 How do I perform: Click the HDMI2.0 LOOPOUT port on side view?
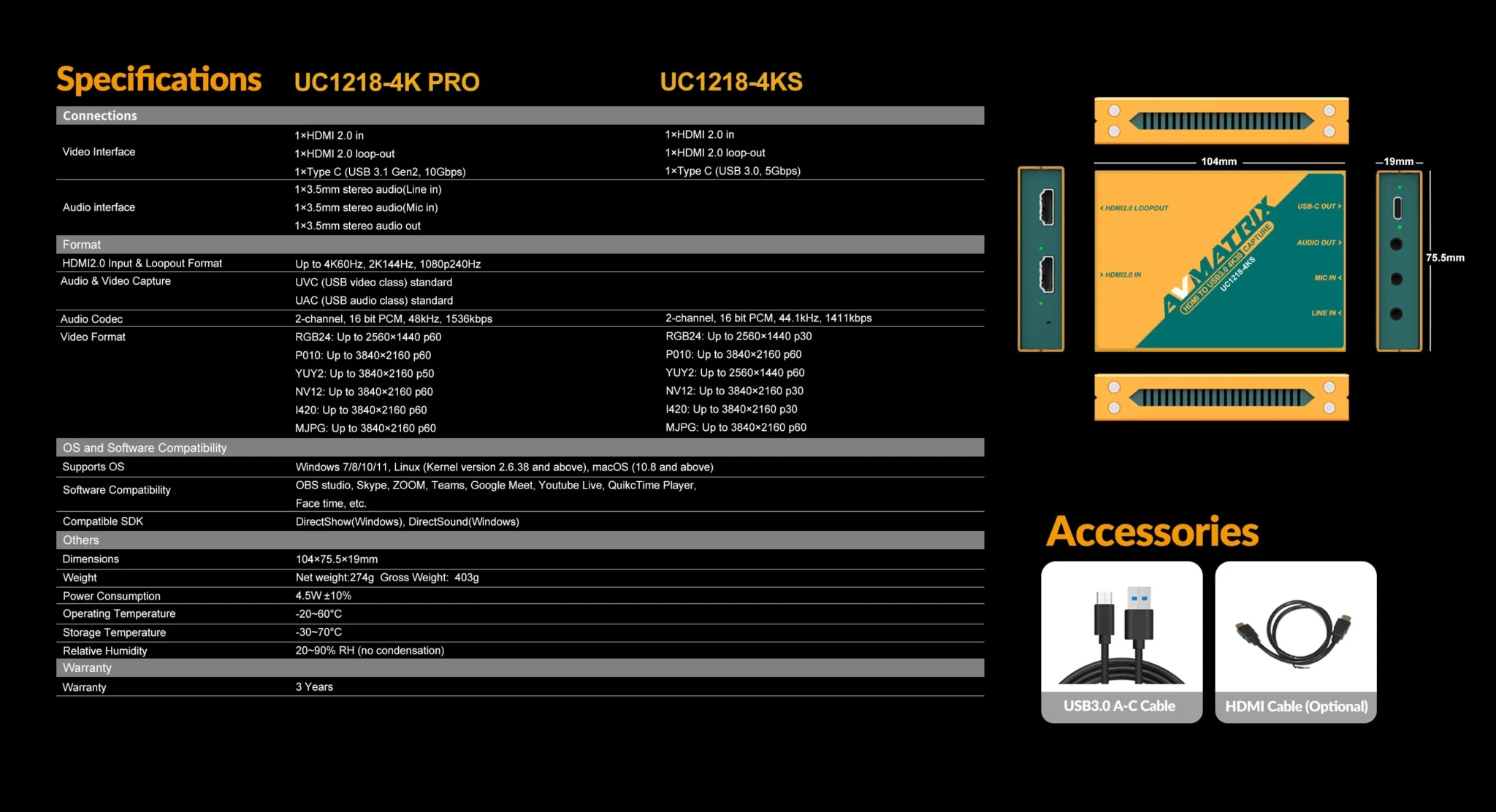pyautogui.click(x=1046, y=207)
